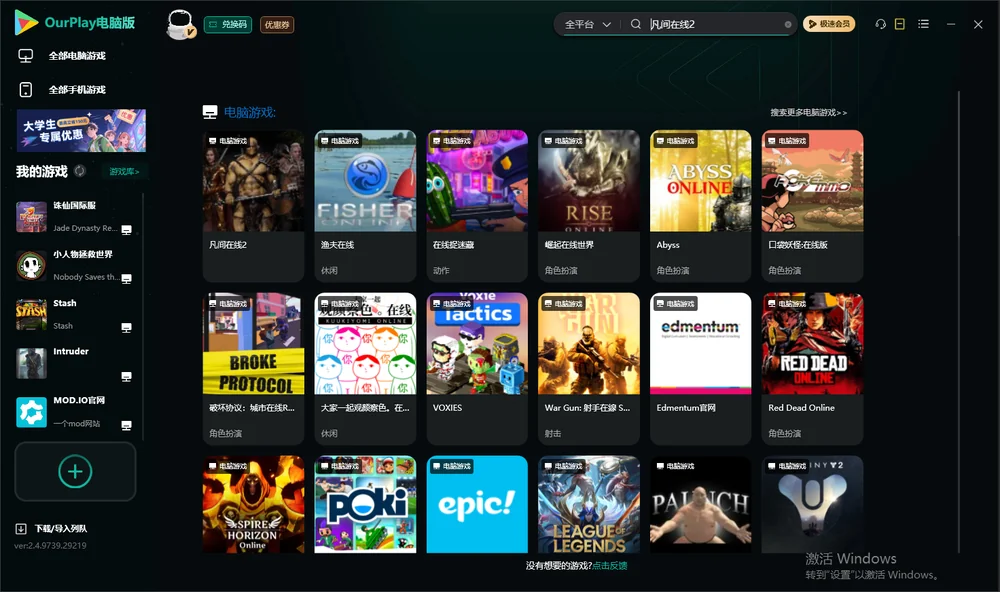Click the yellow mini-window mode icon
Screen dimensions: 1000x592
click(900, 24)
